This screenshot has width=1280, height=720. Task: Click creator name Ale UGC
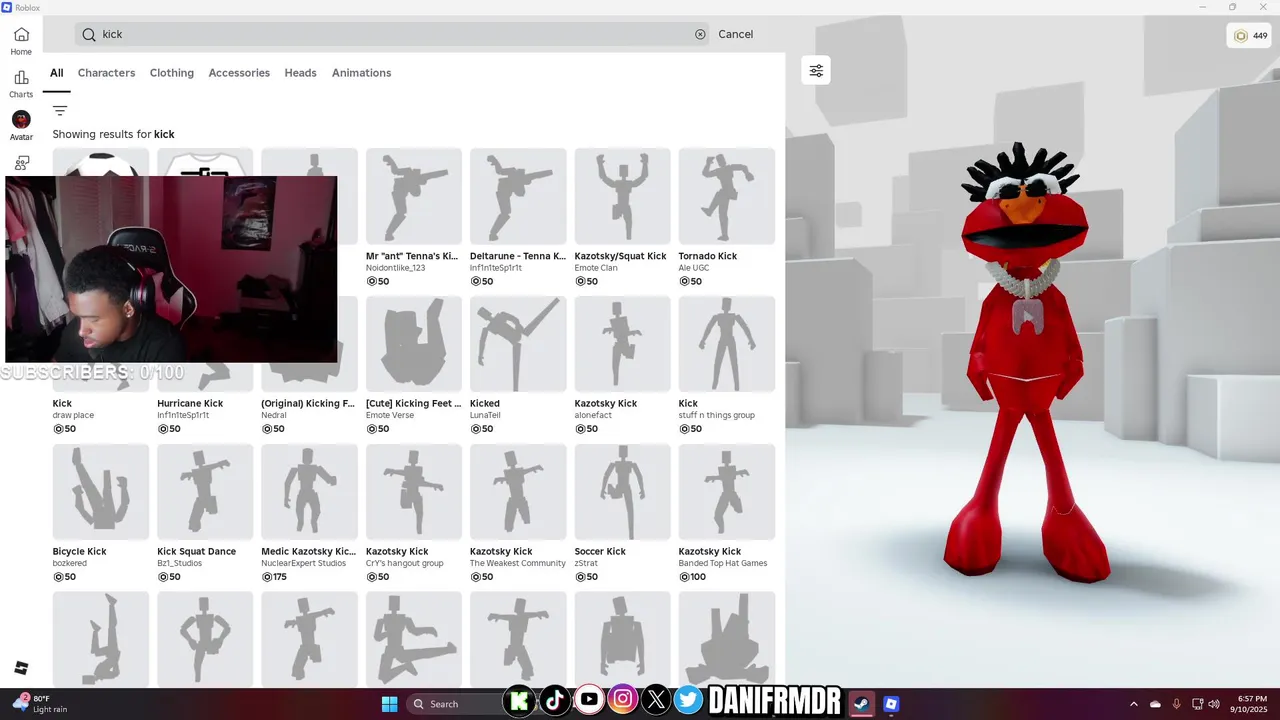695,268
